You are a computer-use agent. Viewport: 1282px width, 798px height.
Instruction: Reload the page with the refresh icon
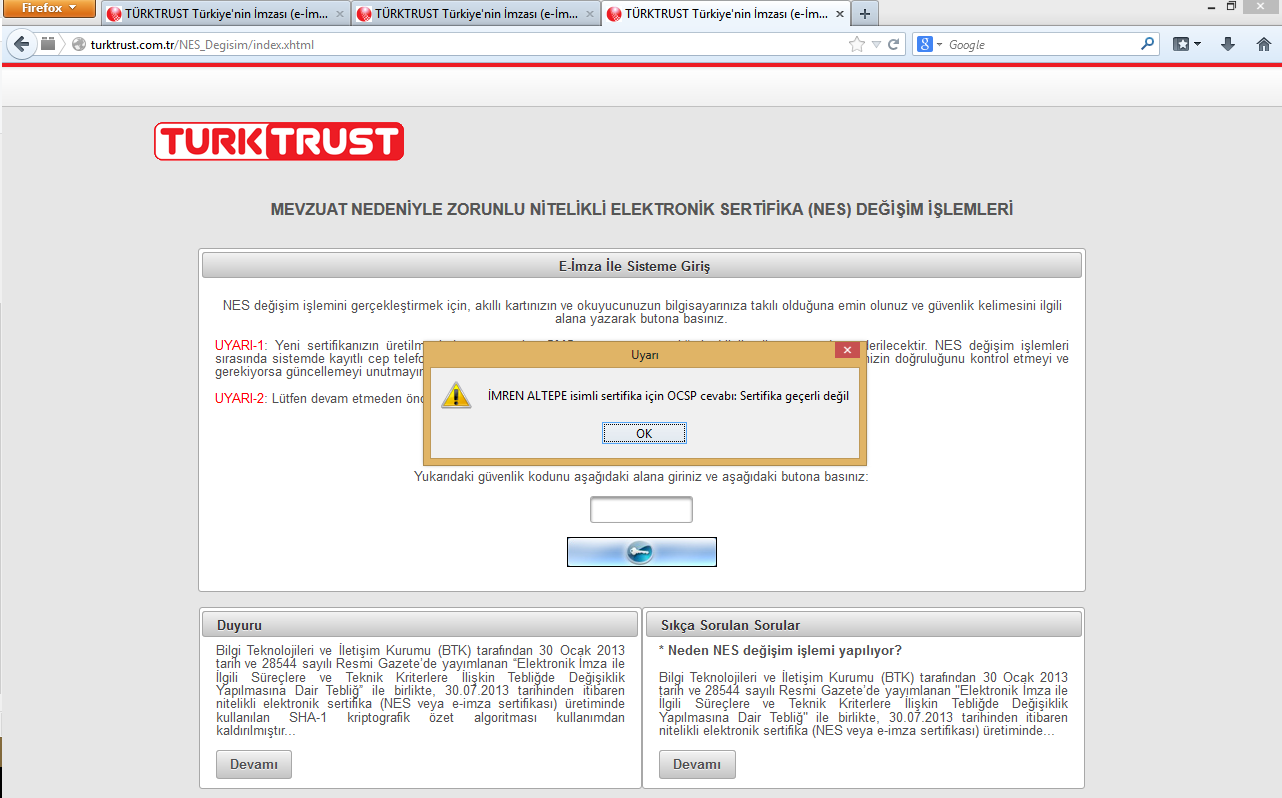[x=894, y=45]
